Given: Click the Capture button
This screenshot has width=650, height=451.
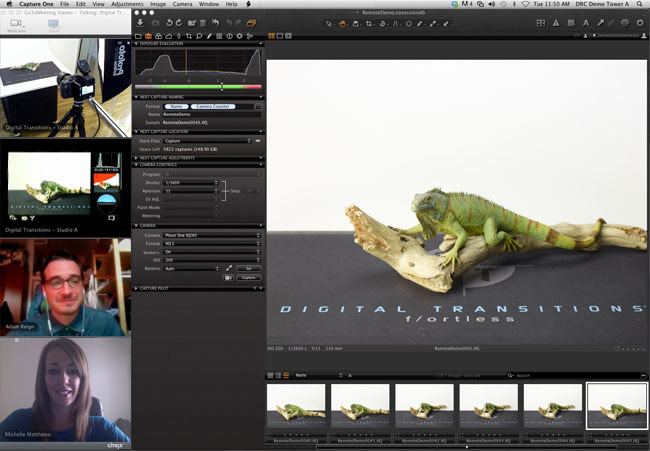Looking at the screenshot, I should tap(249, 277).
